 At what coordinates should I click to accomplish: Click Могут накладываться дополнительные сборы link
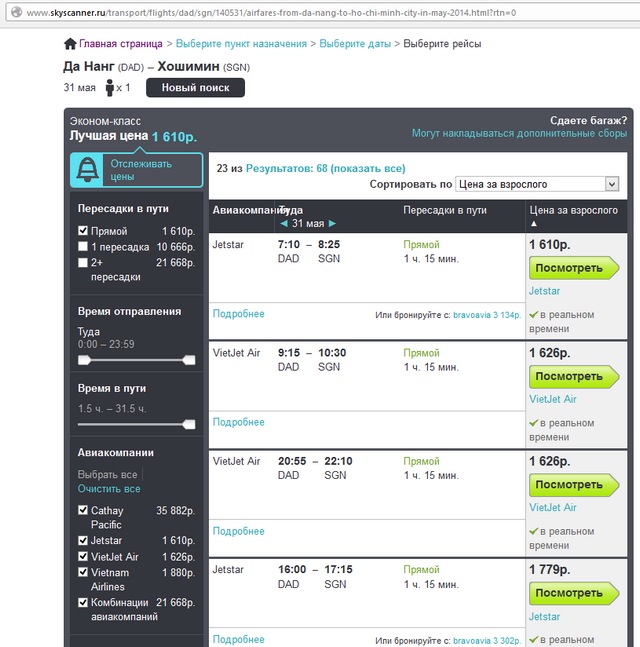tap(519, 133)
